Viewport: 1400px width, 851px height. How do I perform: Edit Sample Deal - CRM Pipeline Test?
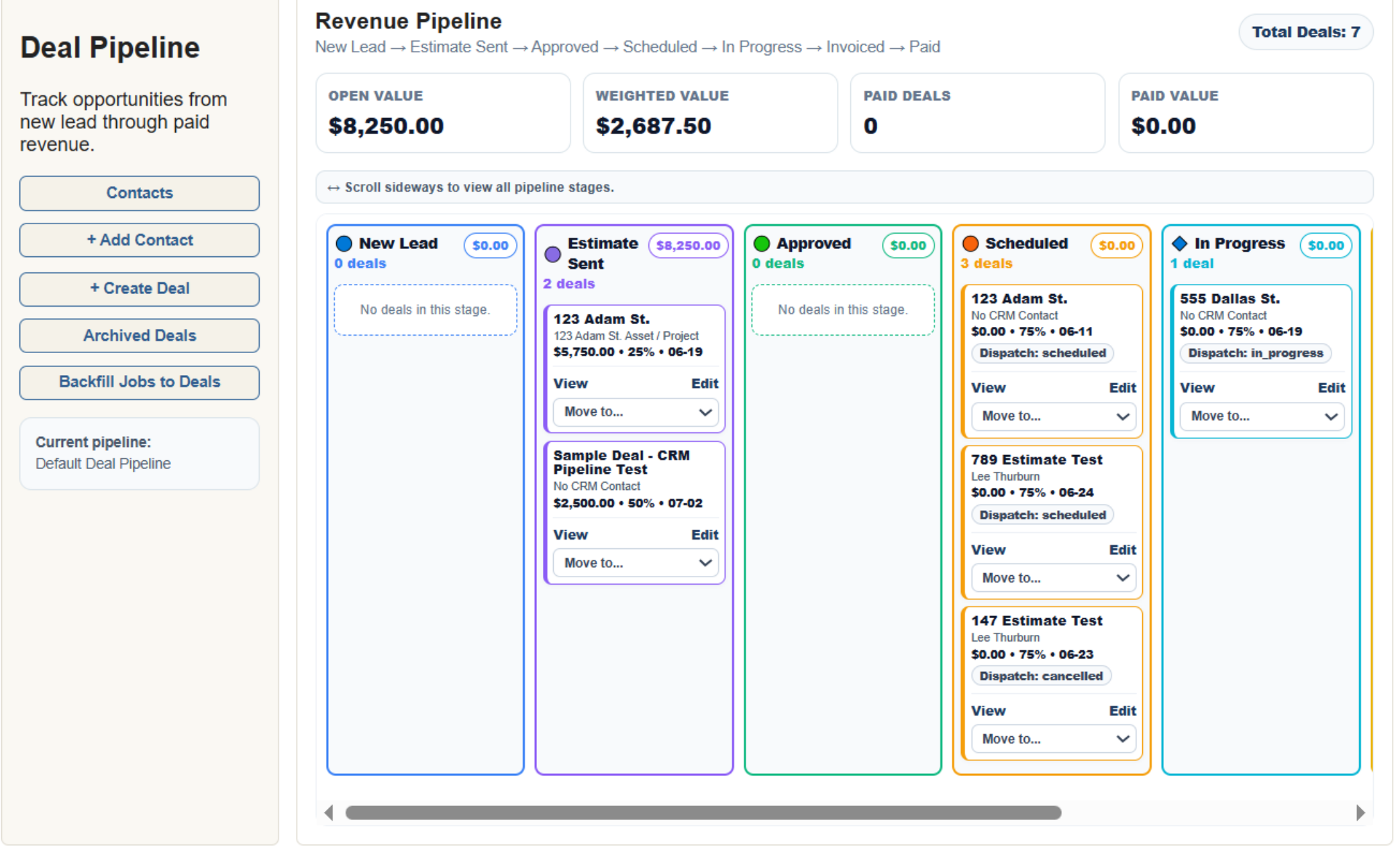pos(705,535)
